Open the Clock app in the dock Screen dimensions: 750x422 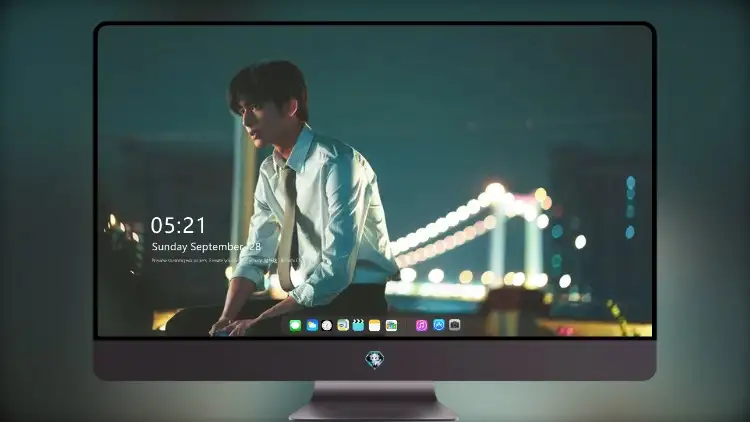click(327, 326)
